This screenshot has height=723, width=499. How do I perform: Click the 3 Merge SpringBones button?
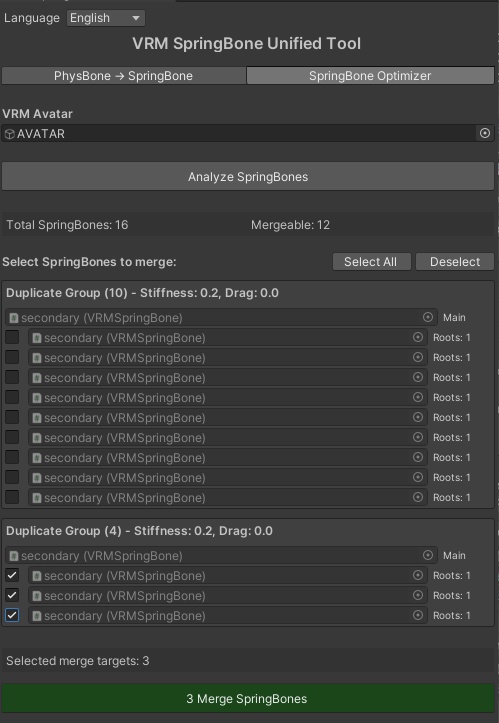[248, 699]
